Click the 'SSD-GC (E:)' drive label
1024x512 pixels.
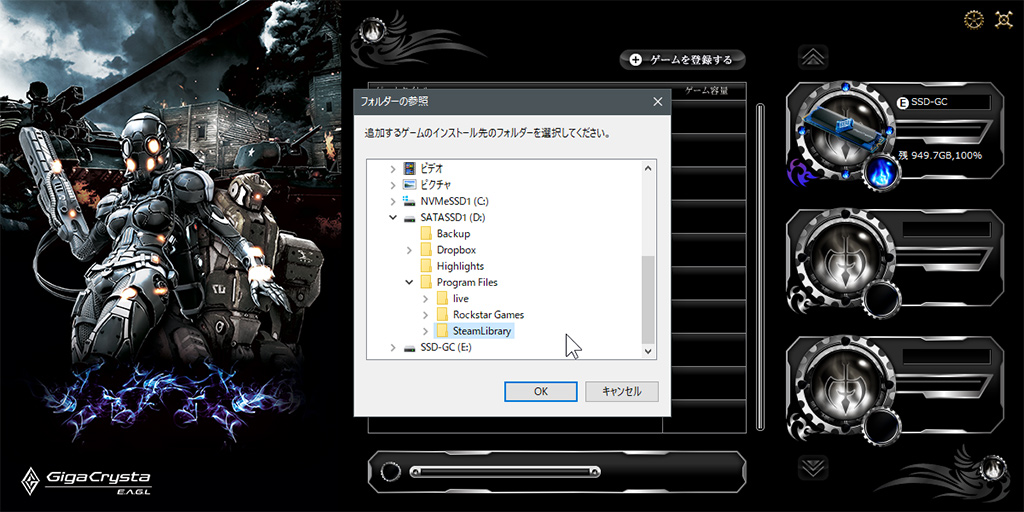tap(446, 348)
